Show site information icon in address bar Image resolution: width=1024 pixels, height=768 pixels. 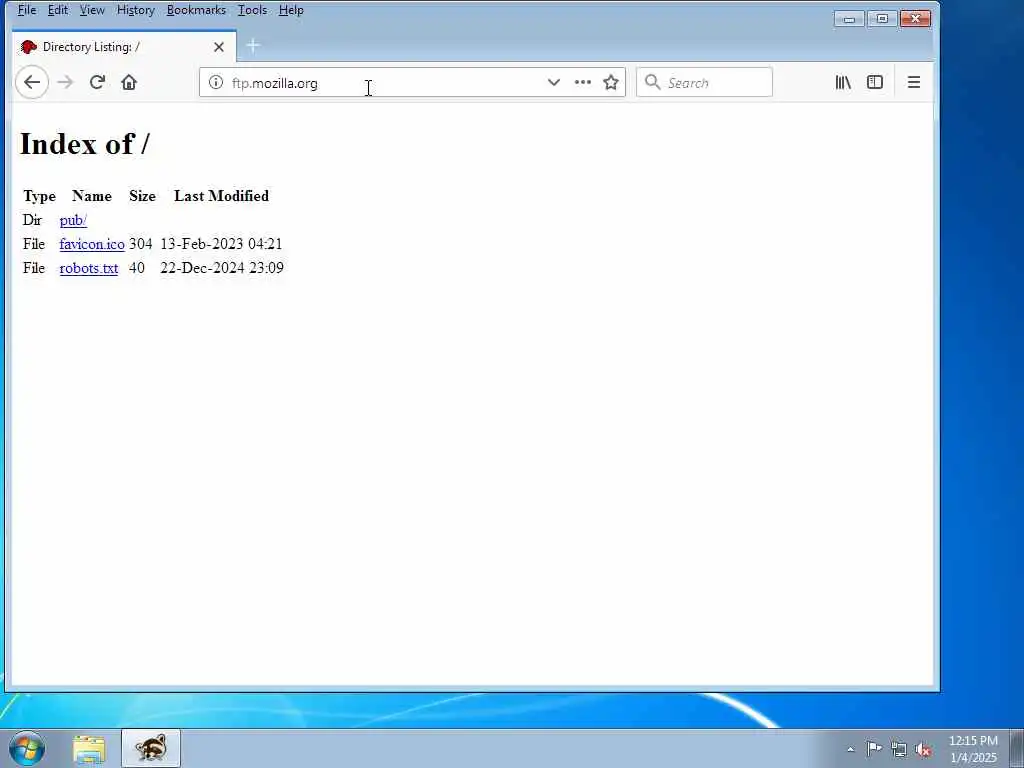[216, 82]
